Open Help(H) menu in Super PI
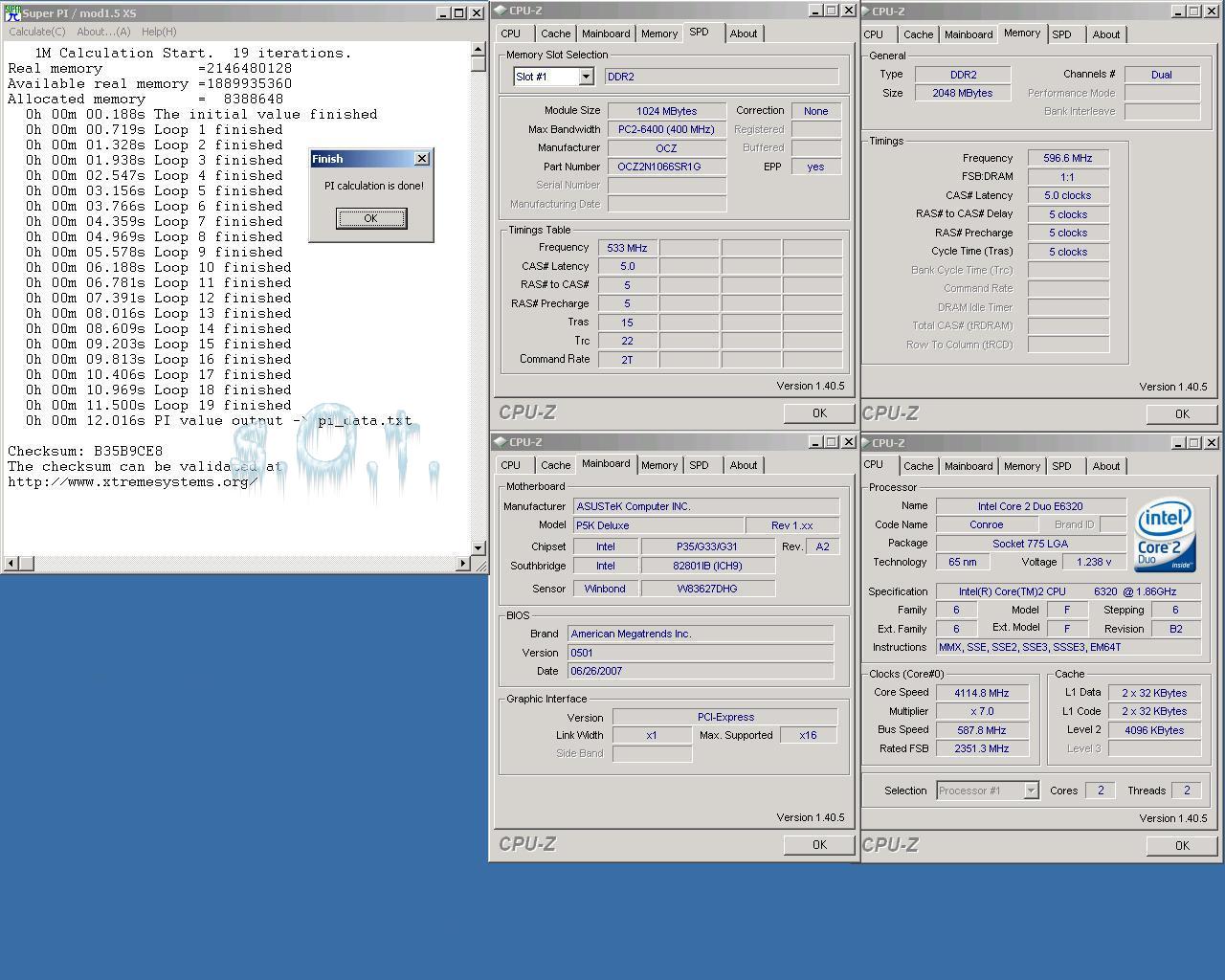The image size is (1225, 980). click(x=159, y=32)
